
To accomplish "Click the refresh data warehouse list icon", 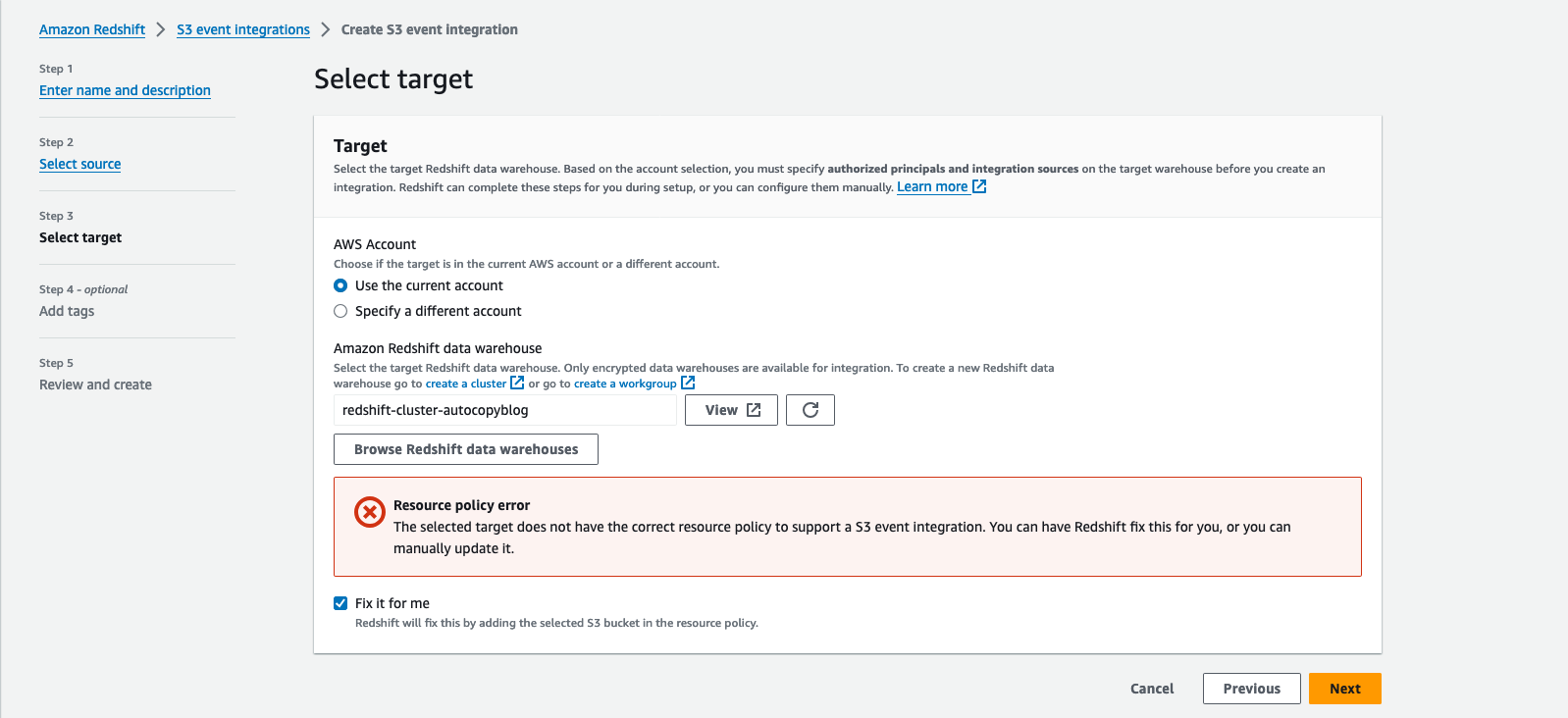I will (x=810, y=410).
